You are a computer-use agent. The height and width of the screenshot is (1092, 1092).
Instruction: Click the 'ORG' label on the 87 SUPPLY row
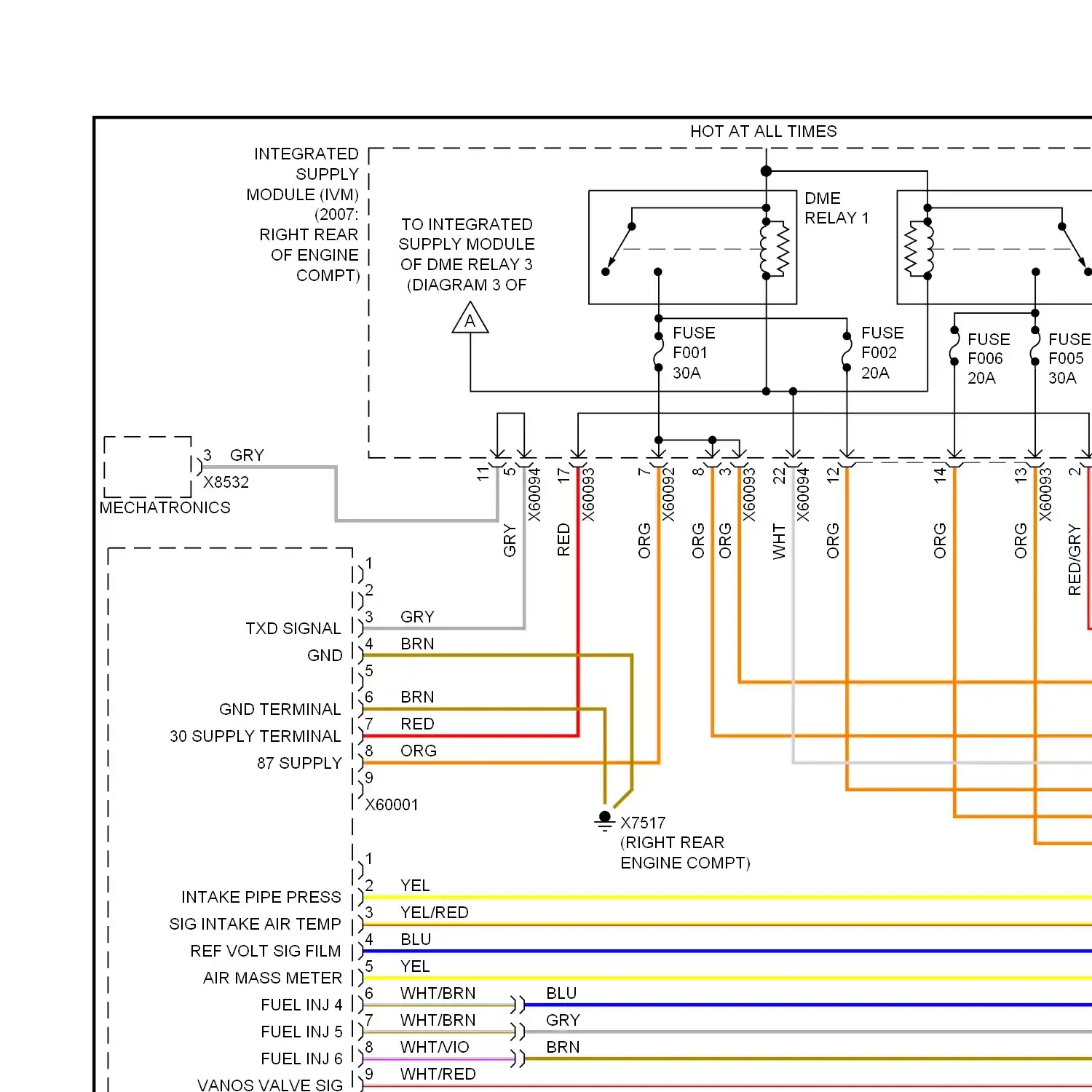[x=419, y=751]
